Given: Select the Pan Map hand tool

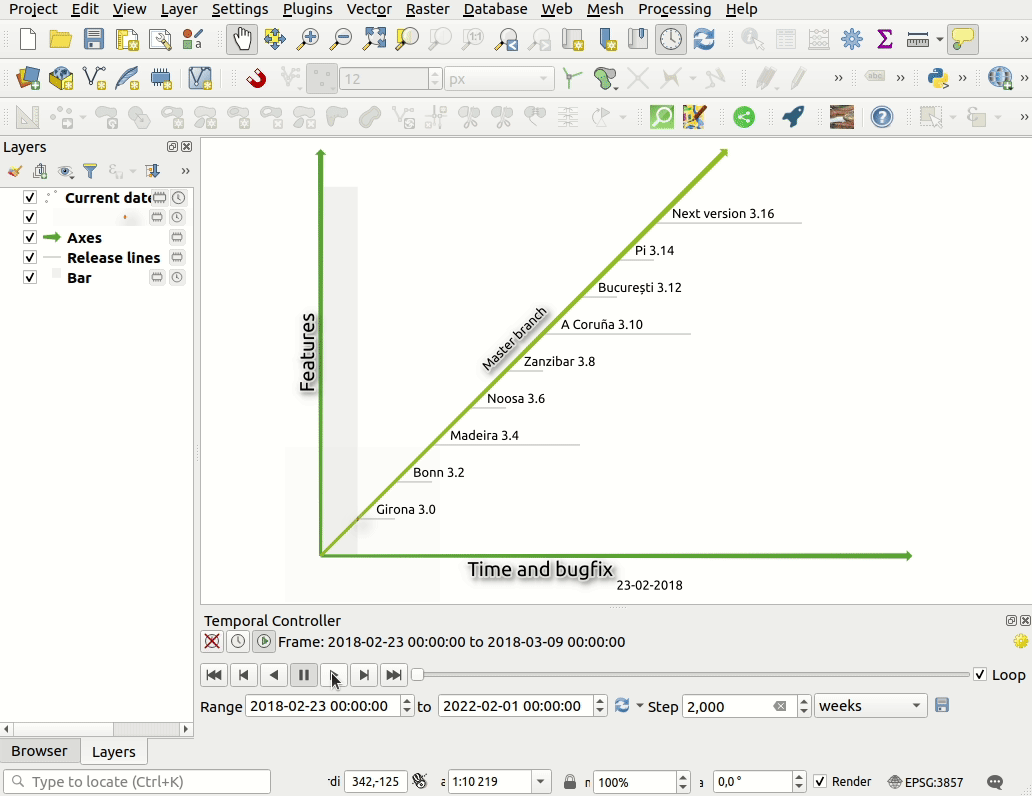Looking at the screenshot, I should coord(242,40).
